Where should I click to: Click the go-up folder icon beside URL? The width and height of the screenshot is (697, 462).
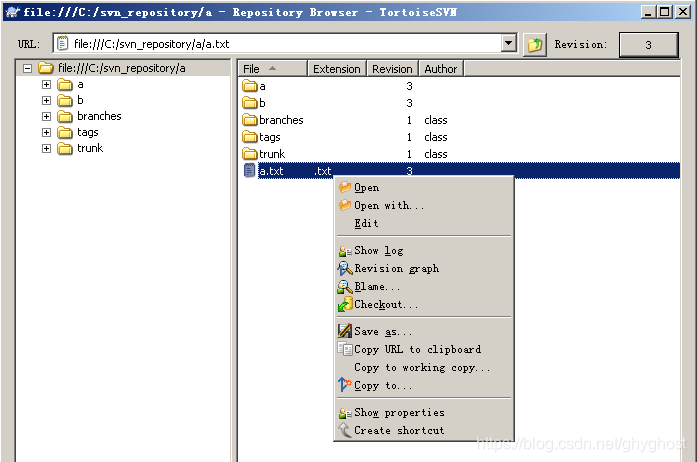point(535,44)
